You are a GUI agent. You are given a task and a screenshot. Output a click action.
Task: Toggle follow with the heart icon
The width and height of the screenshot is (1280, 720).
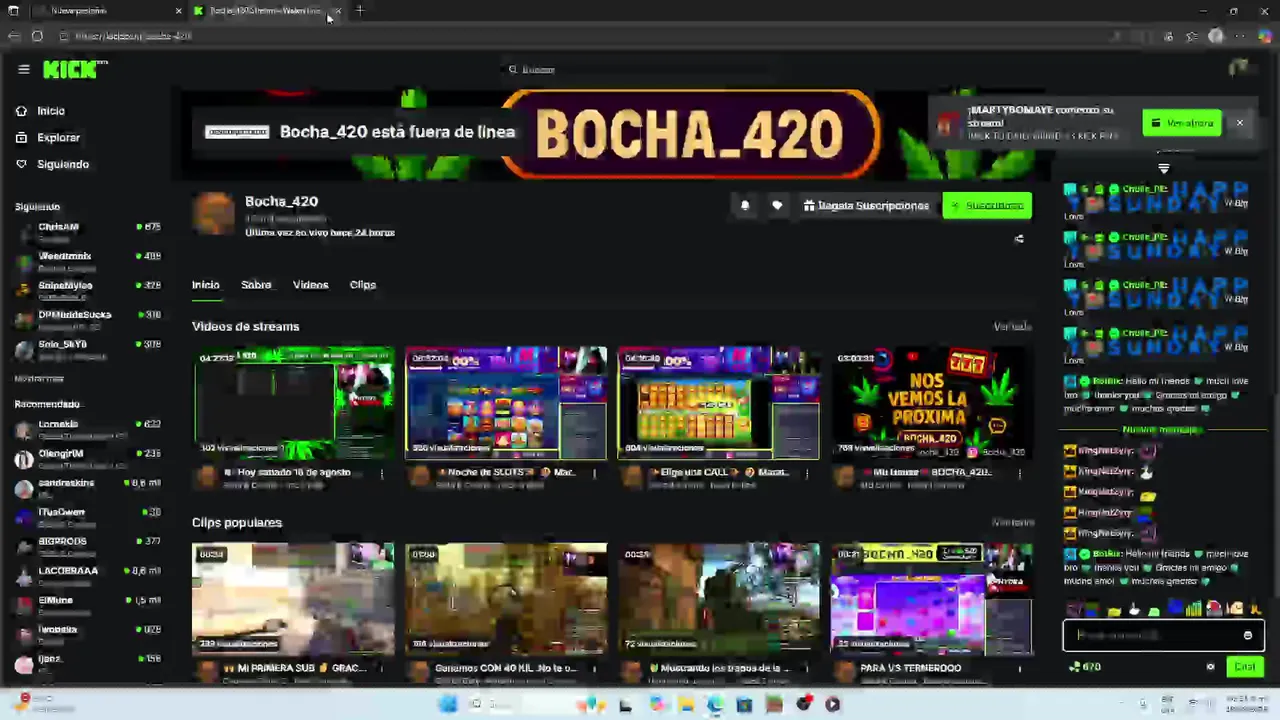(x=777, y=205)
